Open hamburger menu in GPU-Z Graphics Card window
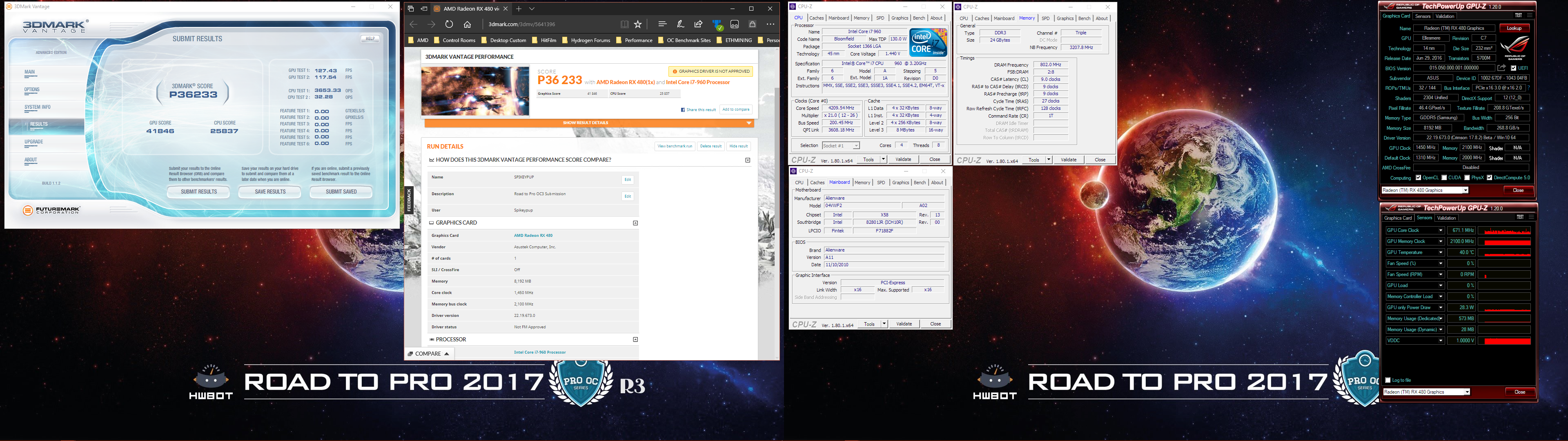The width and height of the screenshot is (1568, 441). [x=1530, y=15]
